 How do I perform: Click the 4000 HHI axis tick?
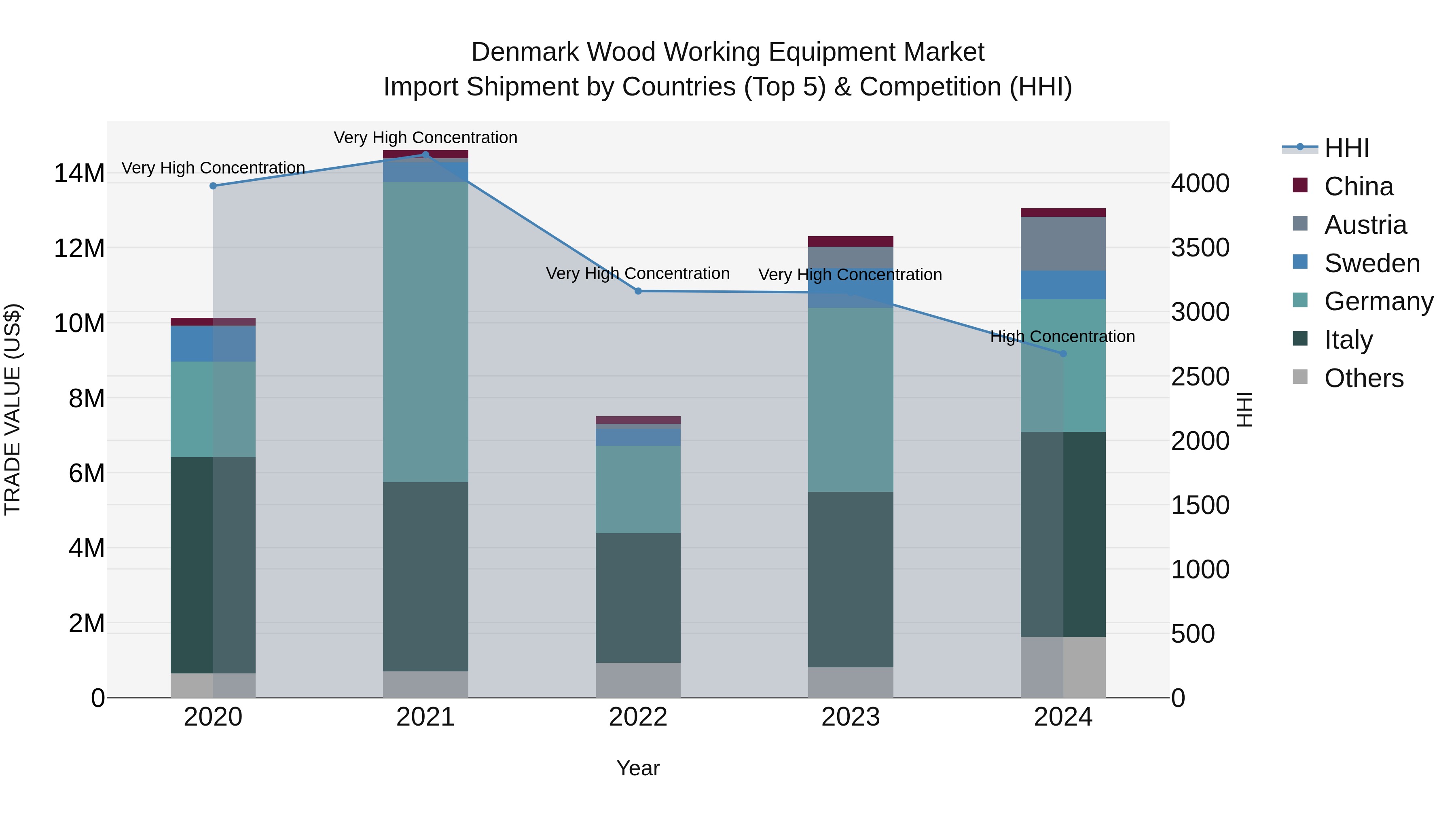pos(1200,183)
